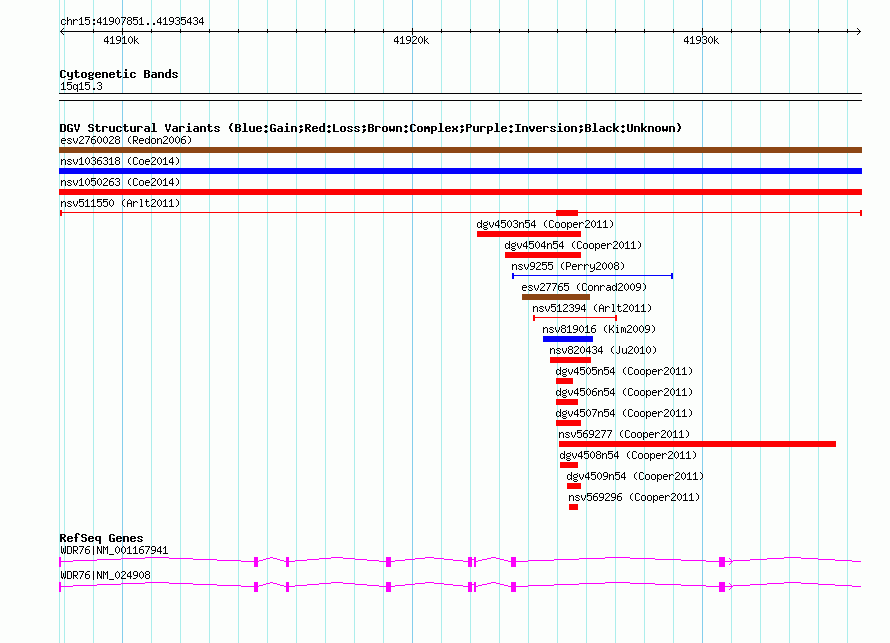890x643 pixels.
Task: Select dgv4505n54 (Cooper2011) label
Action: (x=624, y=371)
